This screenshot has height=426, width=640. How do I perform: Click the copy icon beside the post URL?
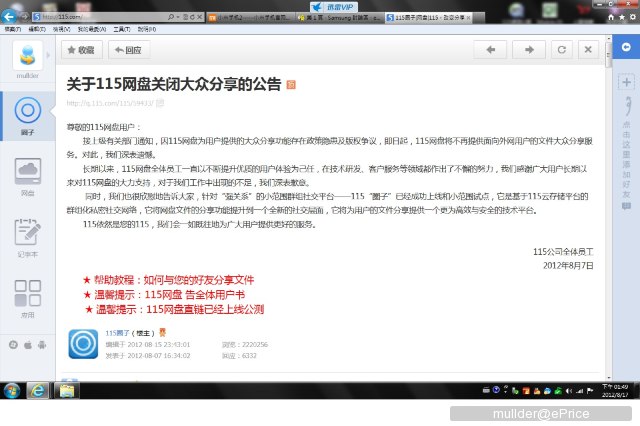coord(160,103)
